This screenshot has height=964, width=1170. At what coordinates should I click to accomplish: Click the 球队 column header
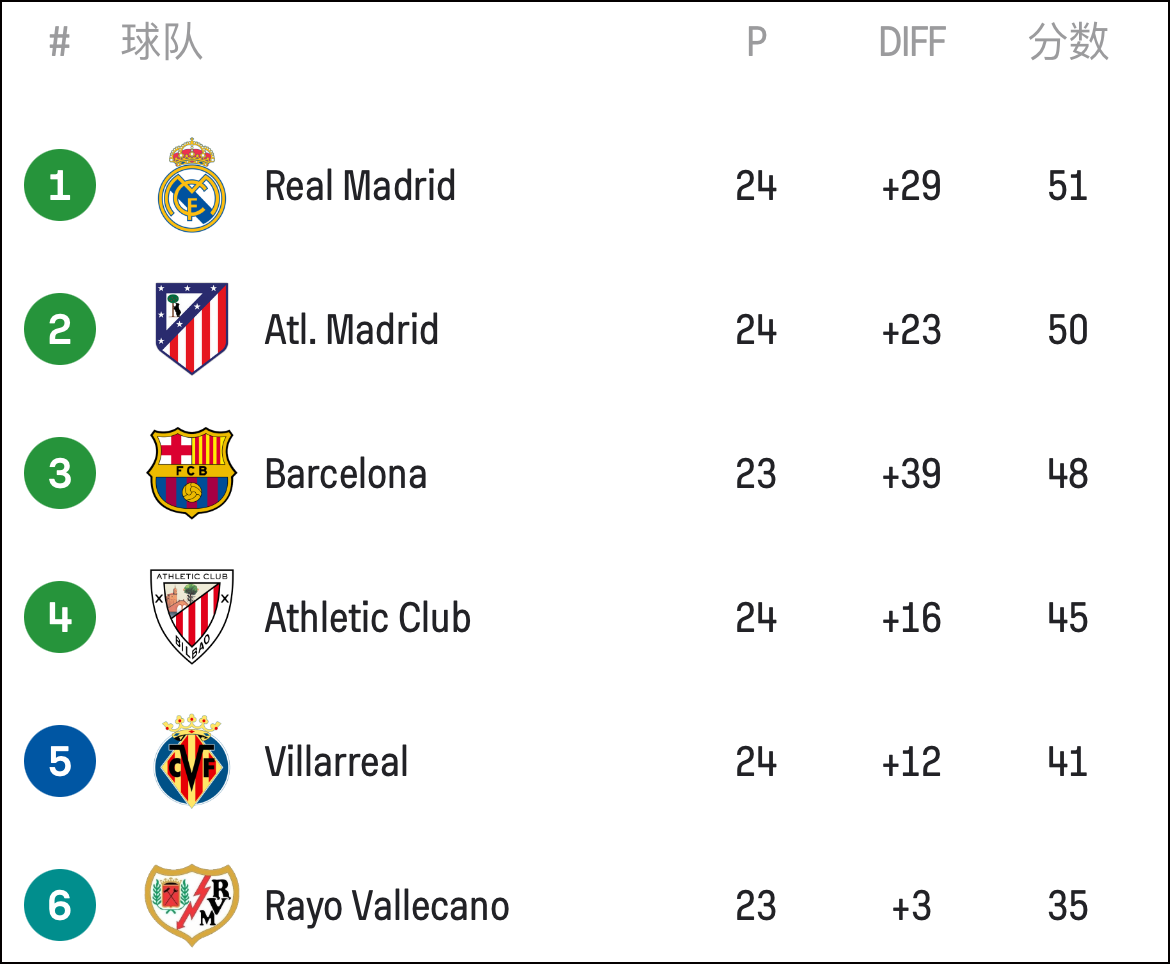162,42
